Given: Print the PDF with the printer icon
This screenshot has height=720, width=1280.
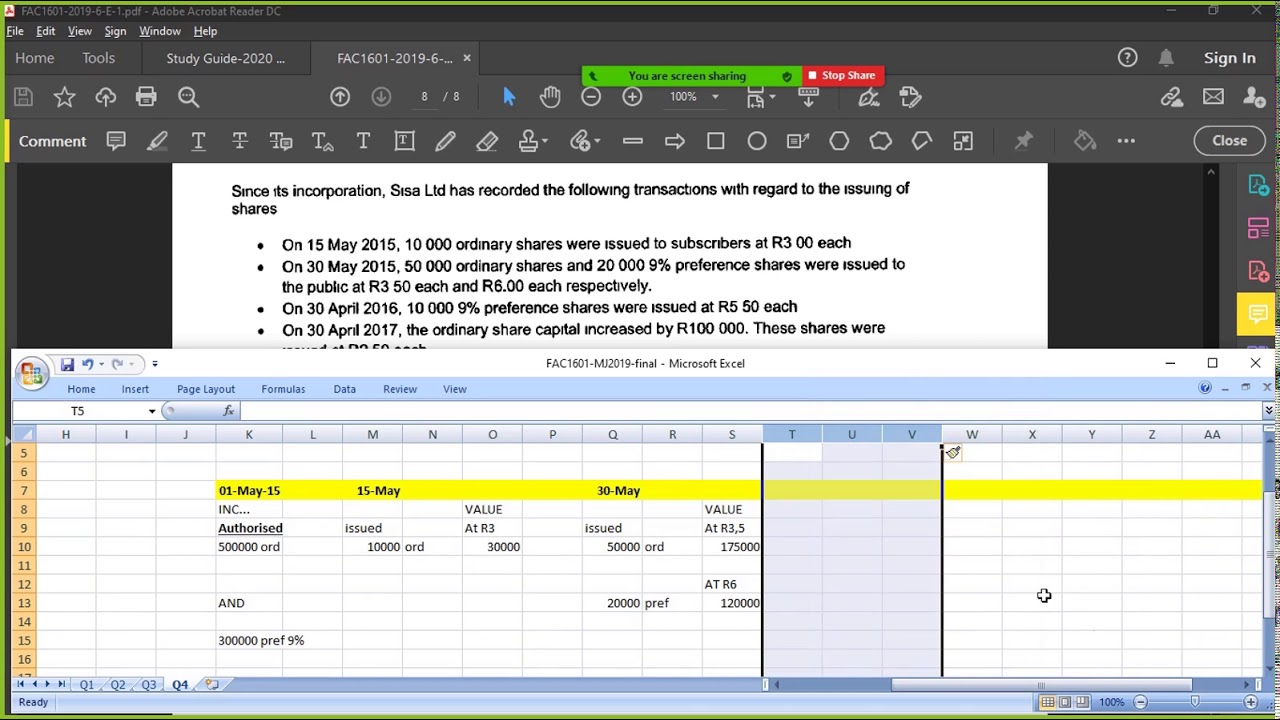Looking at the screenshot, I should pyautogui.click(x=146, y=97).
